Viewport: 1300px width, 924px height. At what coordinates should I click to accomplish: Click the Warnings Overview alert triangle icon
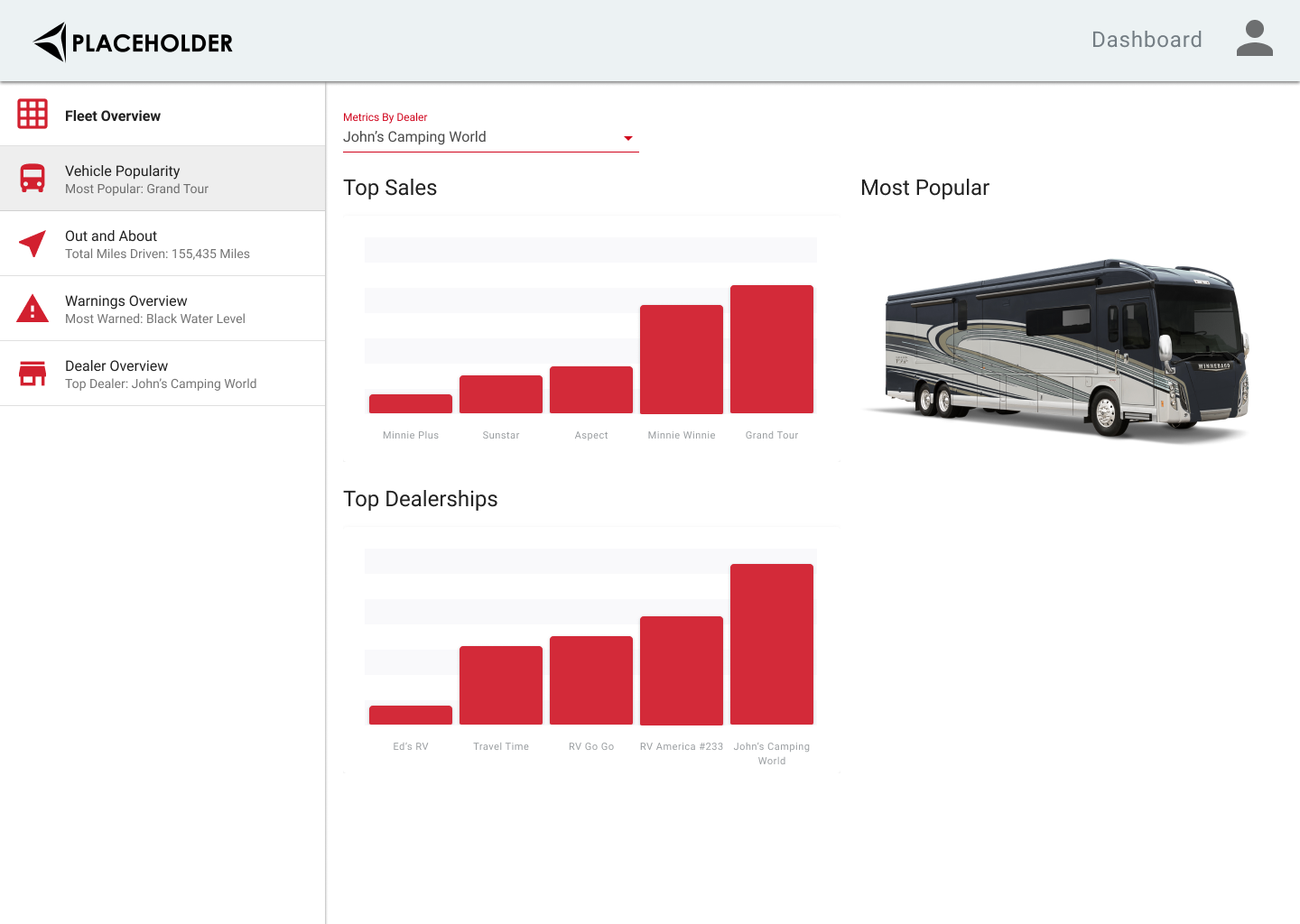pyautogui.click(x=32, y=308)
